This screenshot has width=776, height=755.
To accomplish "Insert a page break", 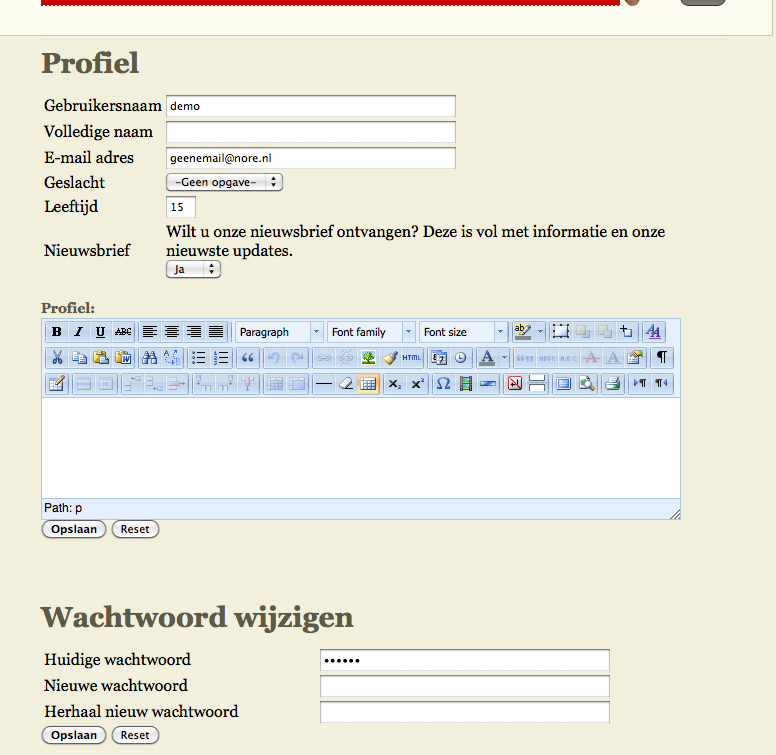I will 537,383.
